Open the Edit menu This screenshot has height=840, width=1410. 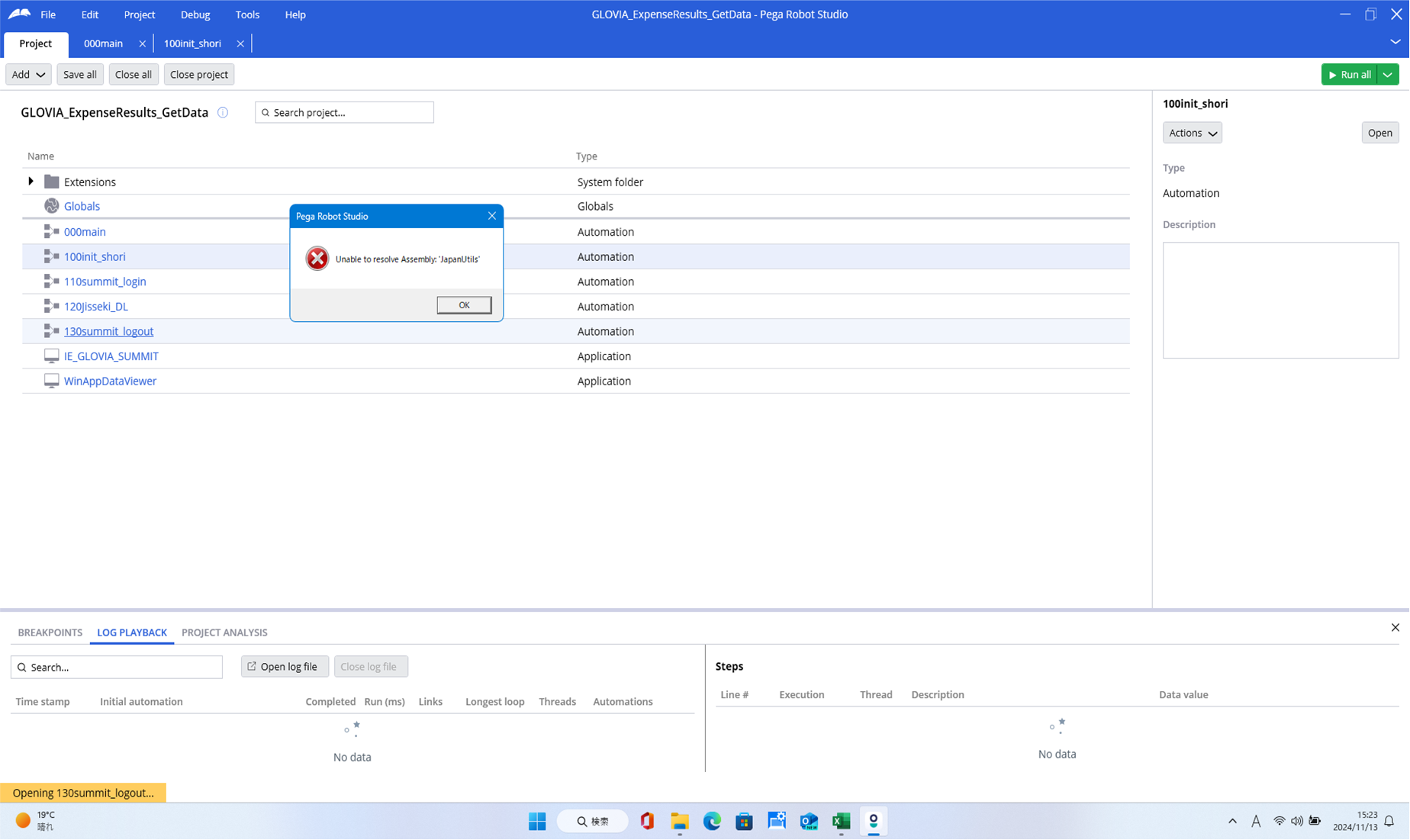(x=90, y=14)
